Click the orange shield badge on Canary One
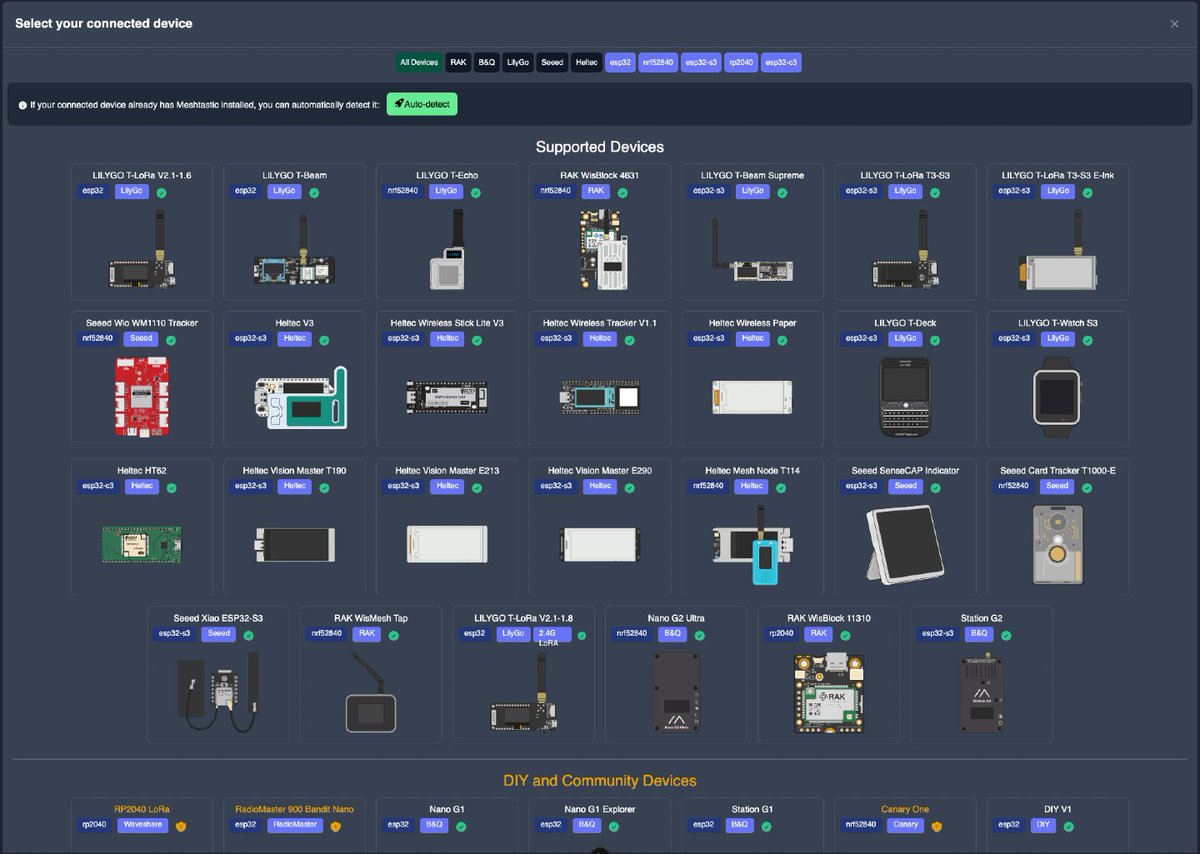The image size is (1200, 854). coord(937,826)
